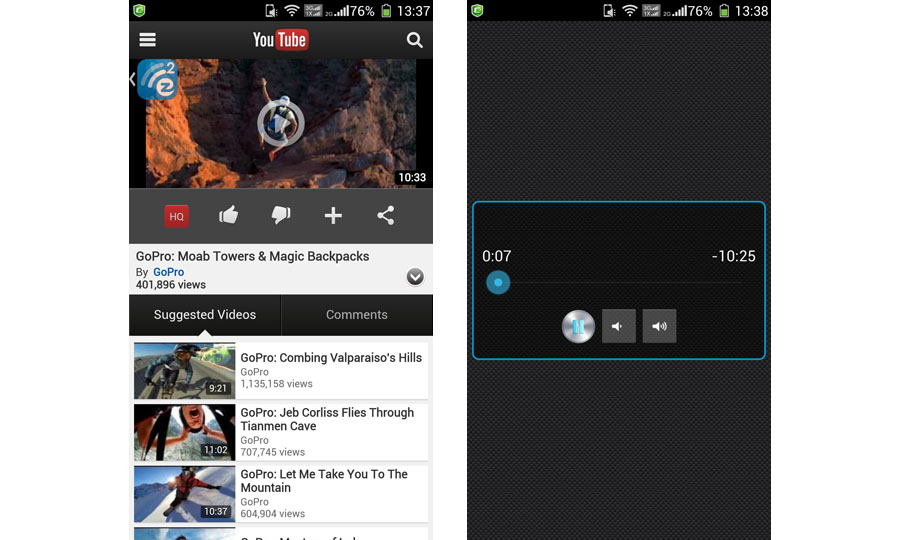Open Let Me Take You To The Mountain title
This screenshot has height=540, width=900.
coord(324,481)
